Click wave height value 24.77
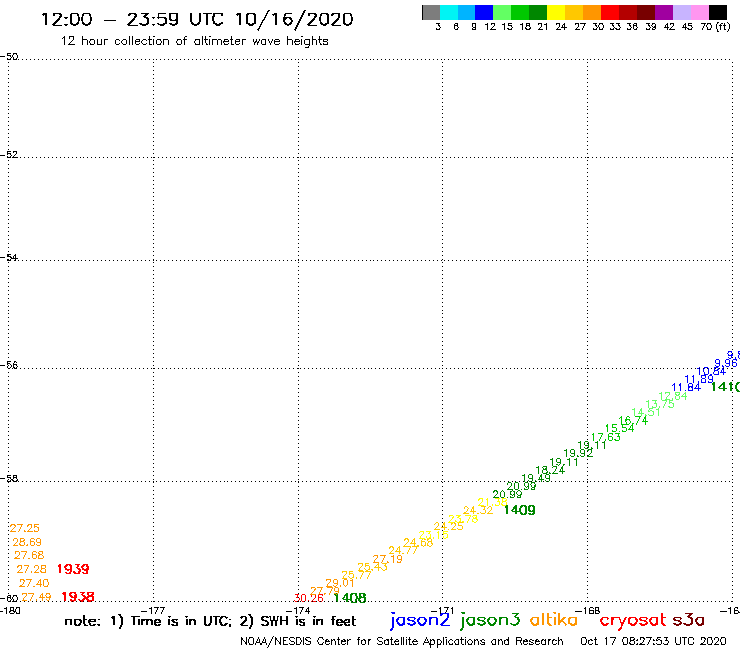 [404, 550]
